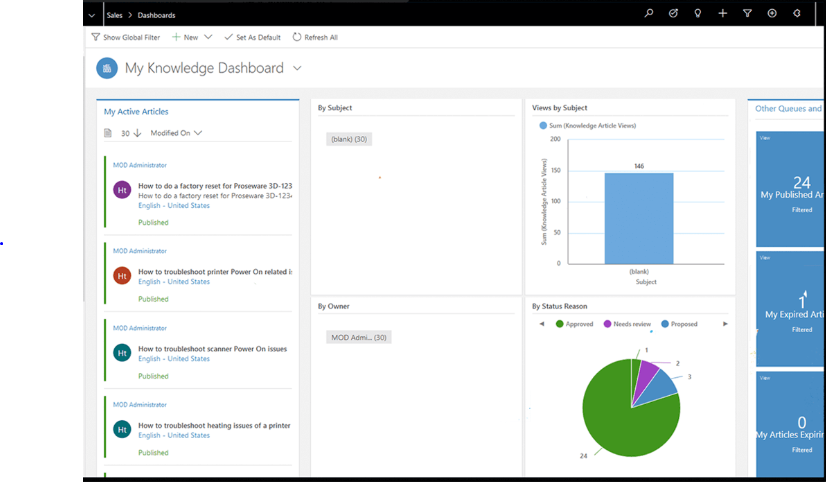Open the Modified On sort dropdown

pyautogui.click(x=176, y=133)
